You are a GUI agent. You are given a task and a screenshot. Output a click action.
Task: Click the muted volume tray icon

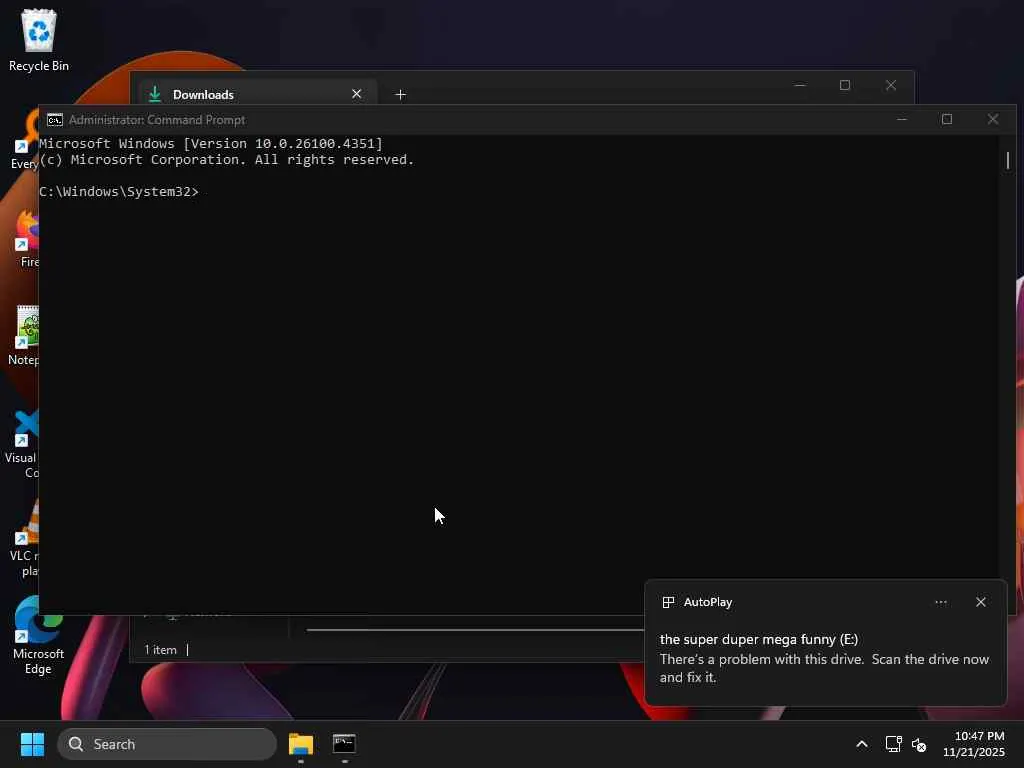click(x=919, y=744)
